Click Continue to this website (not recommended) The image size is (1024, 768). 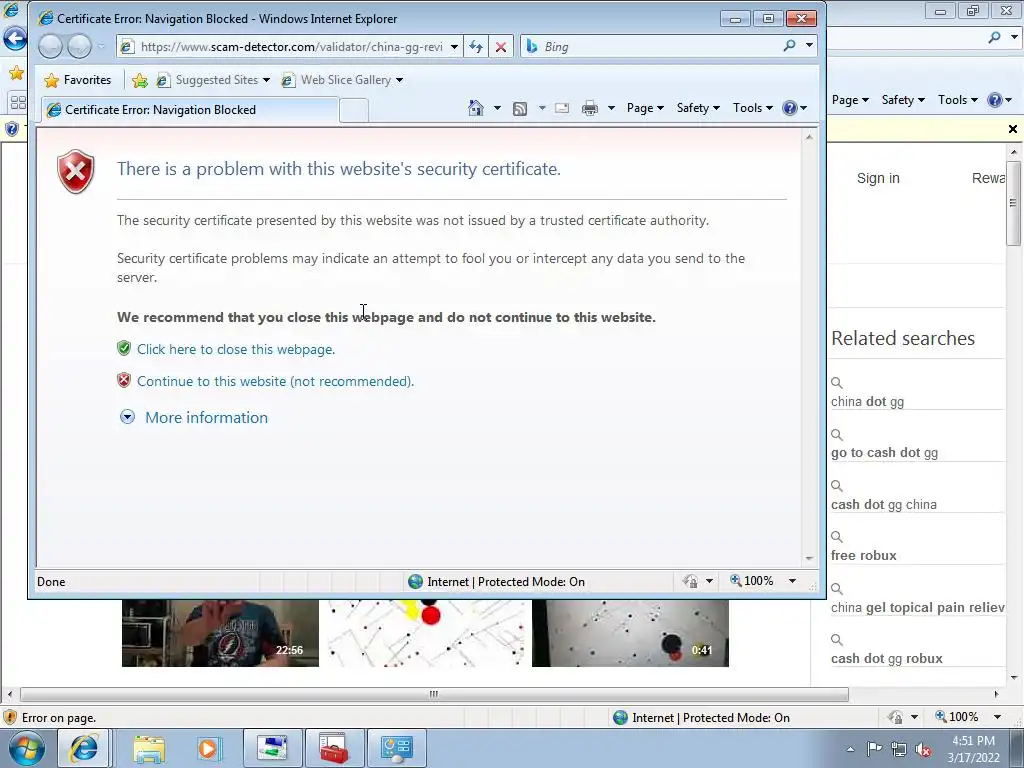[x=275, y=381]
